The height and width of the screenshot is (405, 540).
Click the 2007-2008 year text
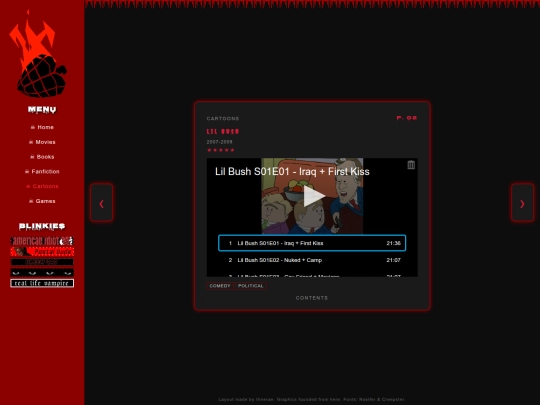pyautogui.click(x=219, y=142)
